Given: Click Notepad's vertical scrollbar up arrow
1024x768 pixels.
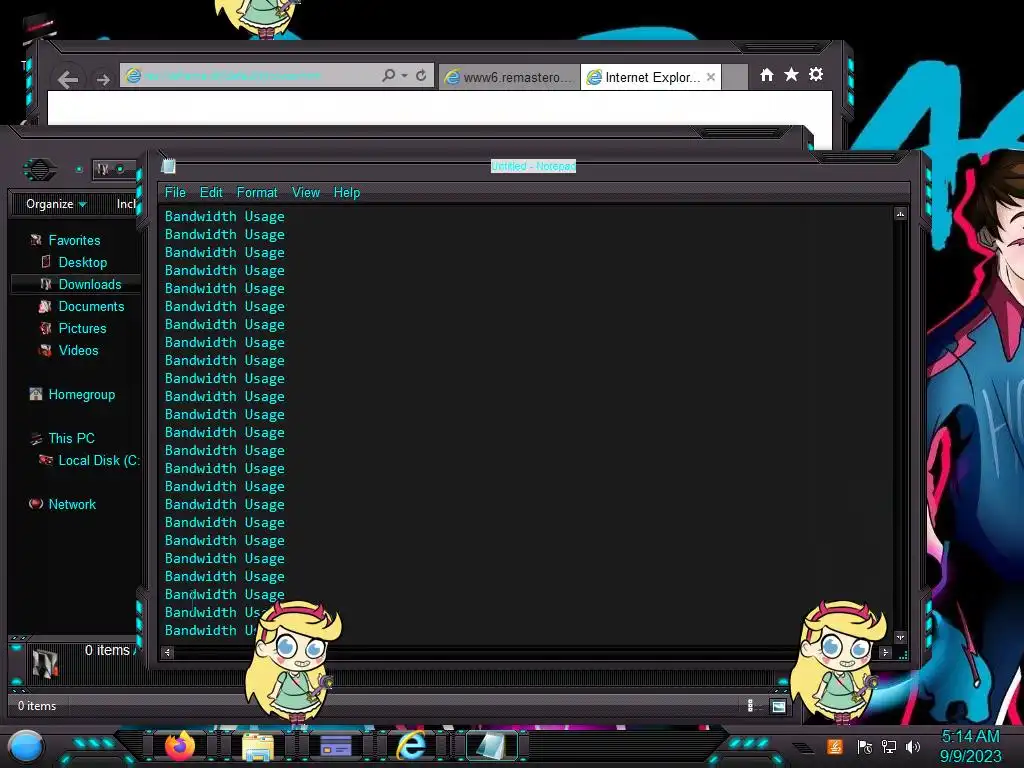Looking at the screenshot, I should 900,214.
